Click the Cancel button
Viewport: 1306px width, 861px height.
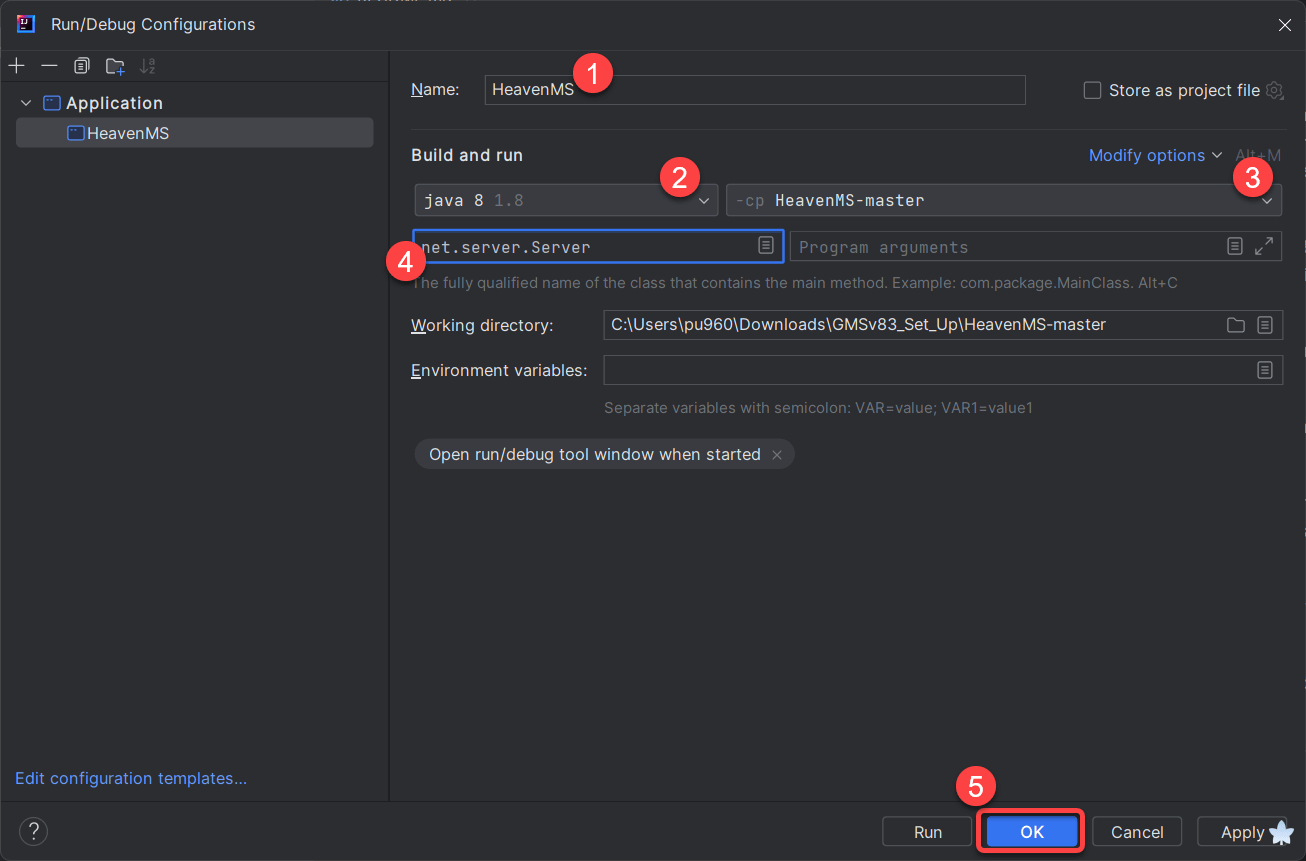point(1137,832)
